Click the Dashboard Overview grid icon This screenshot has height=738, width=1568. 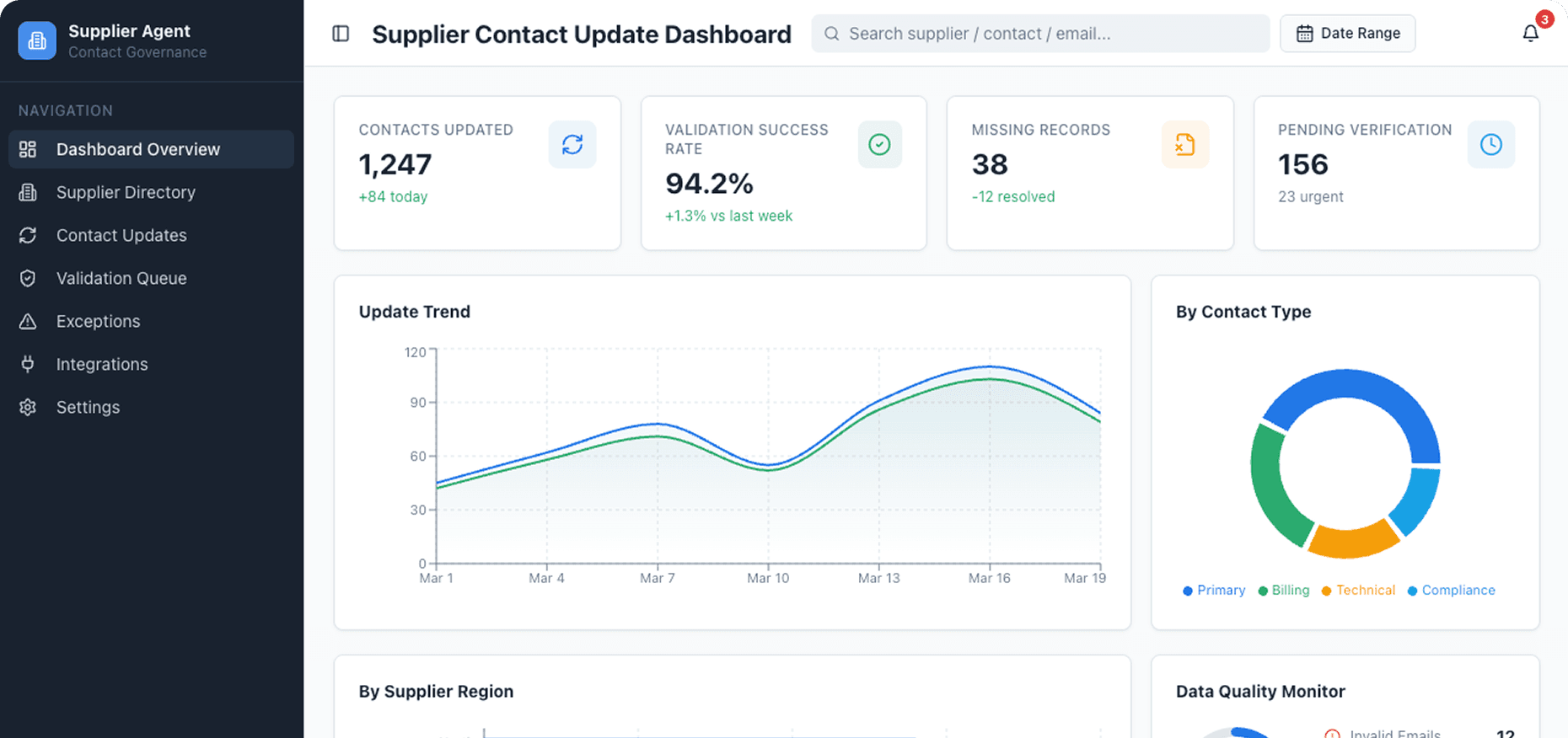pos(28,149)
